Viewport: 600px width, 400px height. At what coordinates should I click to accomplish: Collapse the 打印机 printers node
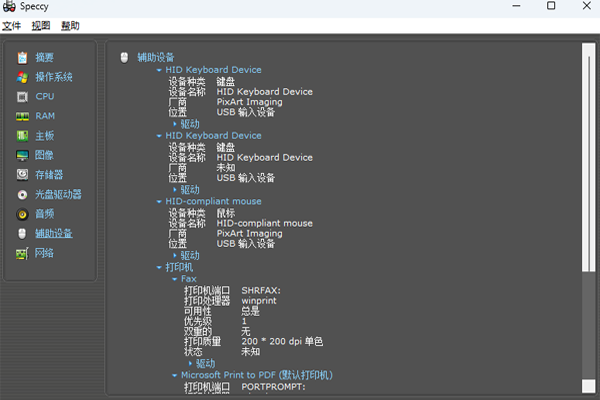point(159,268)
